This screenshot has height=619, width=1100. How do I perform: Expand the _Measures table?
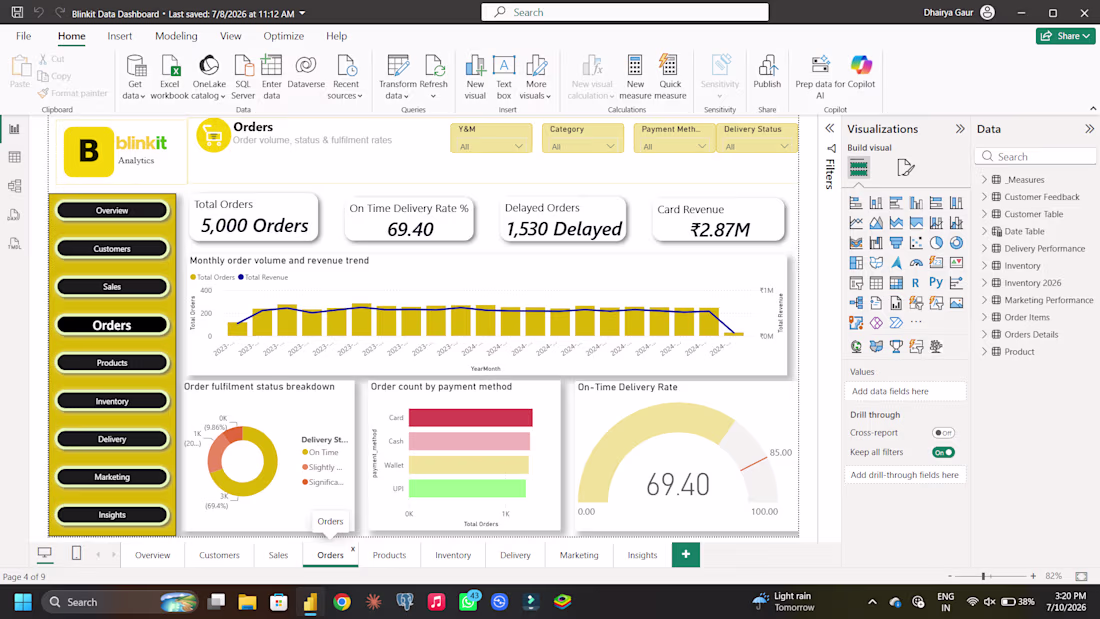984,180
